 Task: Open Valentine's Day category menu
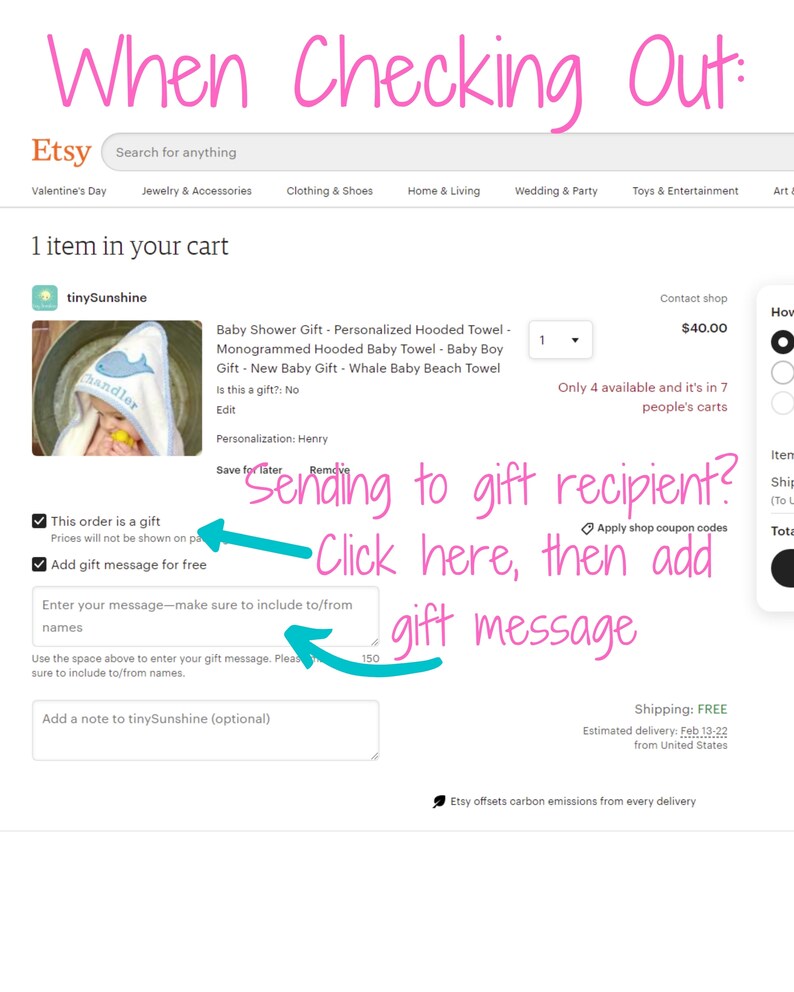[x=69, y=191]
